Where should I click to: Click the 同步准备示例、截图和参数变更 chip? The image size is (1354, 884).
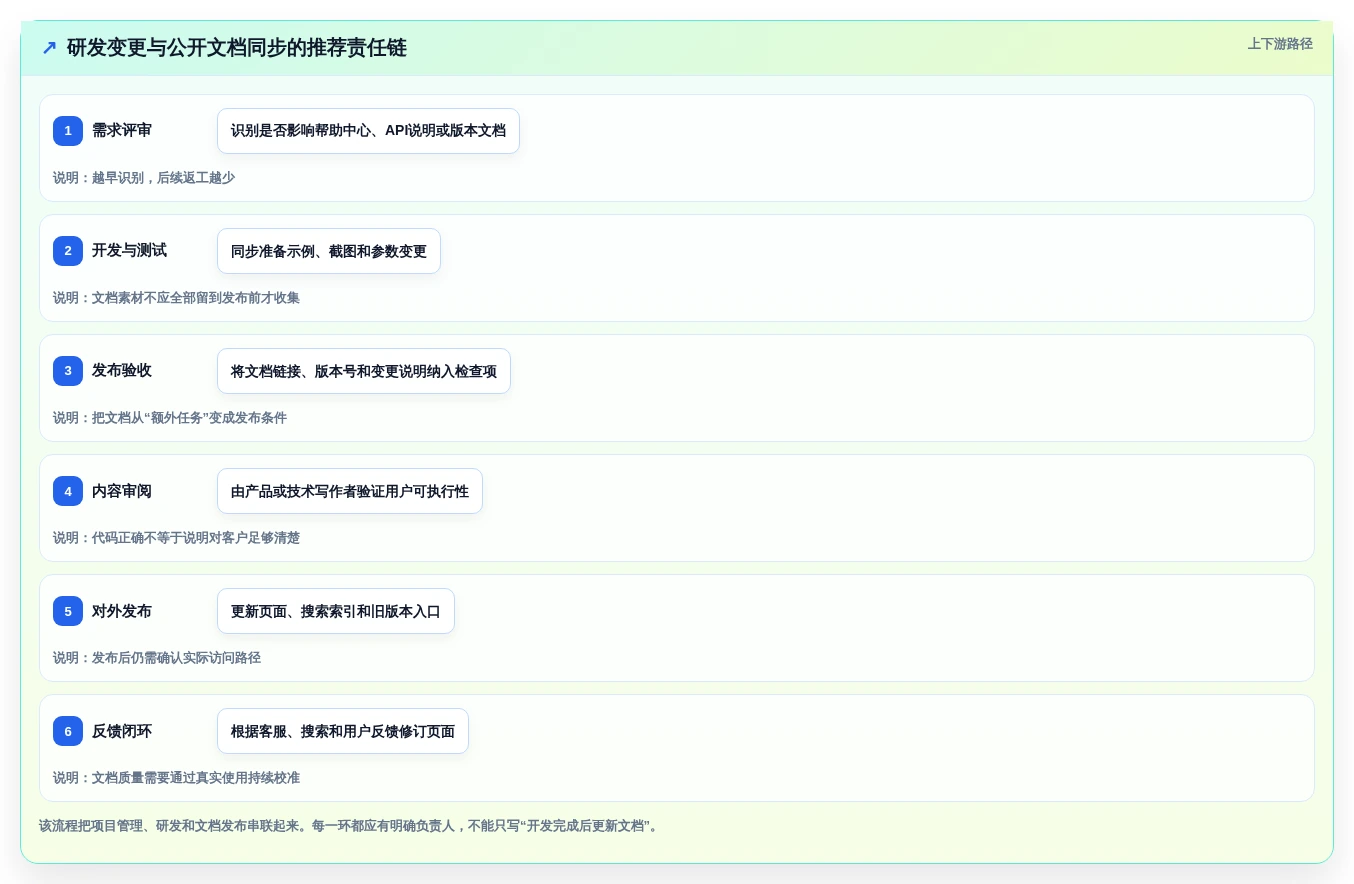(x=329, y=251)
